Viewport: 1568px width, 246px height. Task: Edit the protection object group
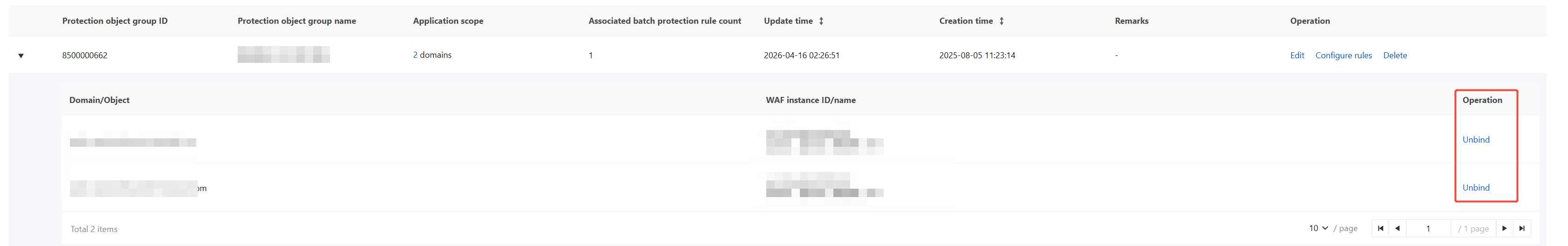tap(1297, 55)
